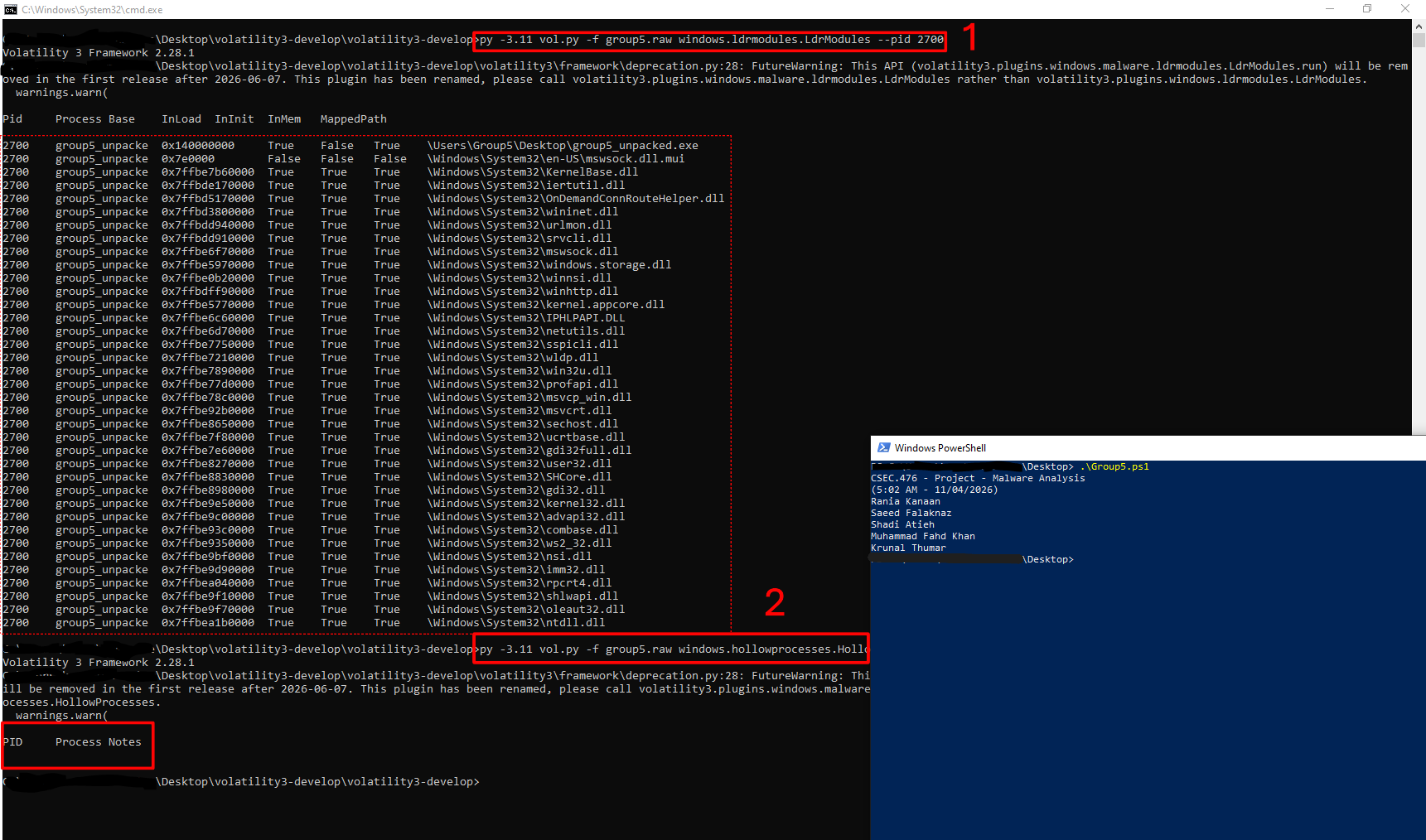Click the imm32.dll mapped path
Screen dimensions: 1426x840
[516, 570]
